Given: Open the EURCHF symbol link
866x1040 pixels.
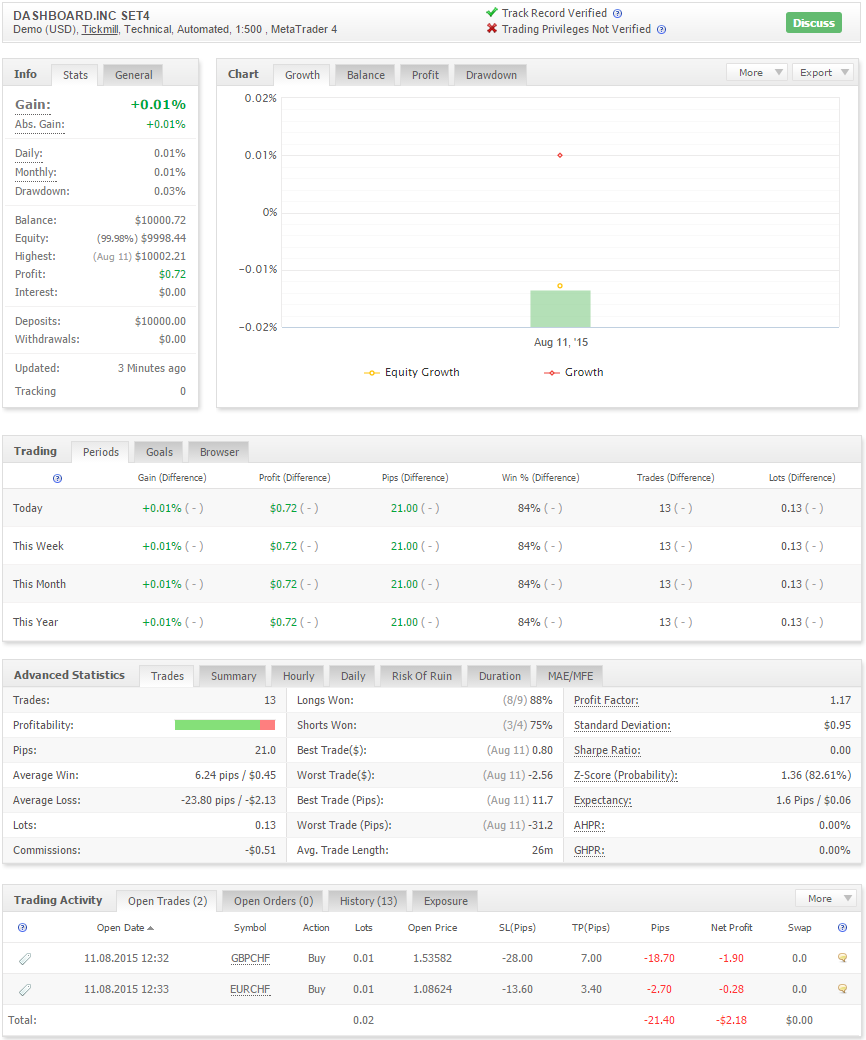Looking at the screenshot, I should tap(250, 990).
